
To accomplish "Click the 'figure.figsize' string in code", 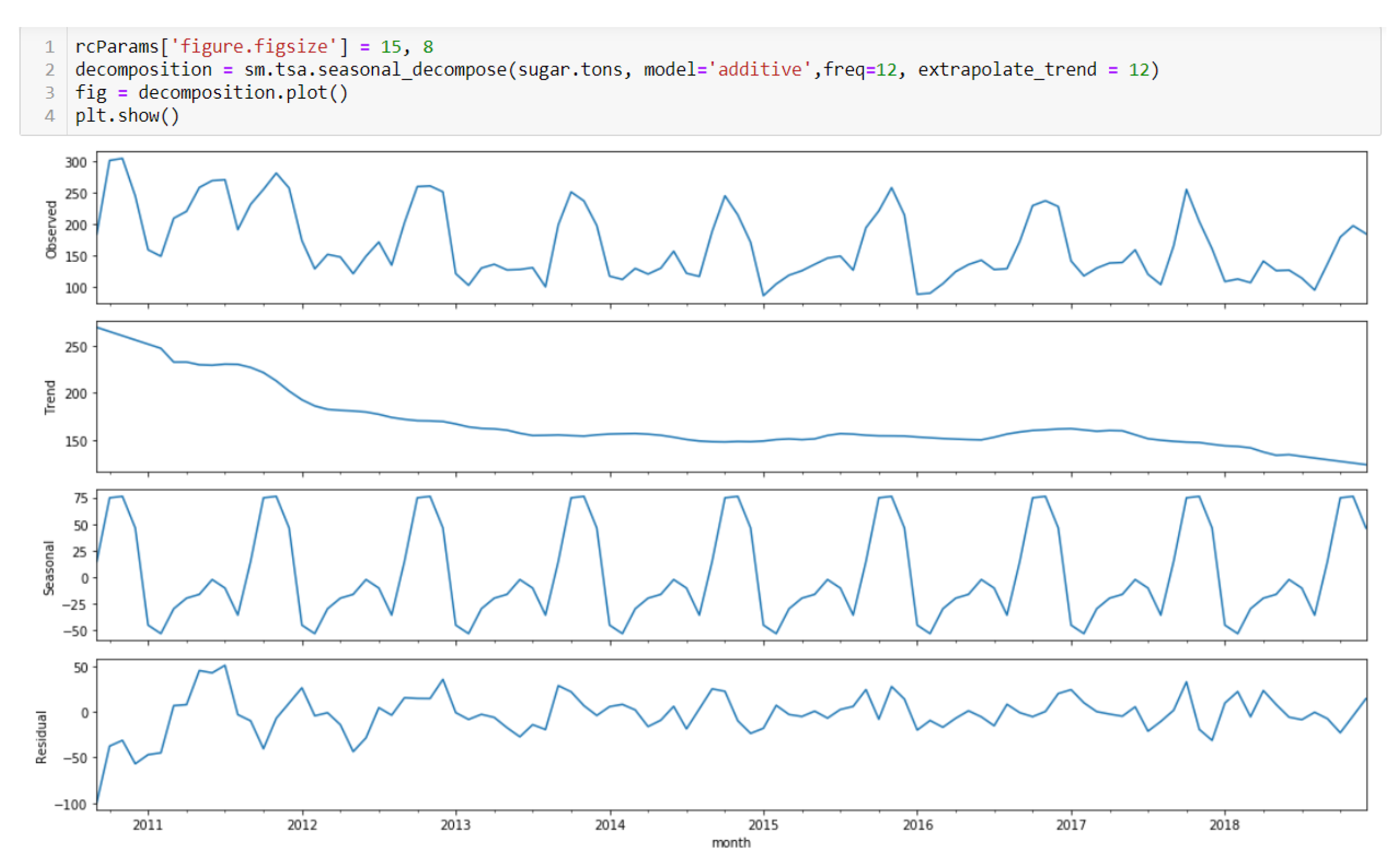I will (x=254, y=46).
